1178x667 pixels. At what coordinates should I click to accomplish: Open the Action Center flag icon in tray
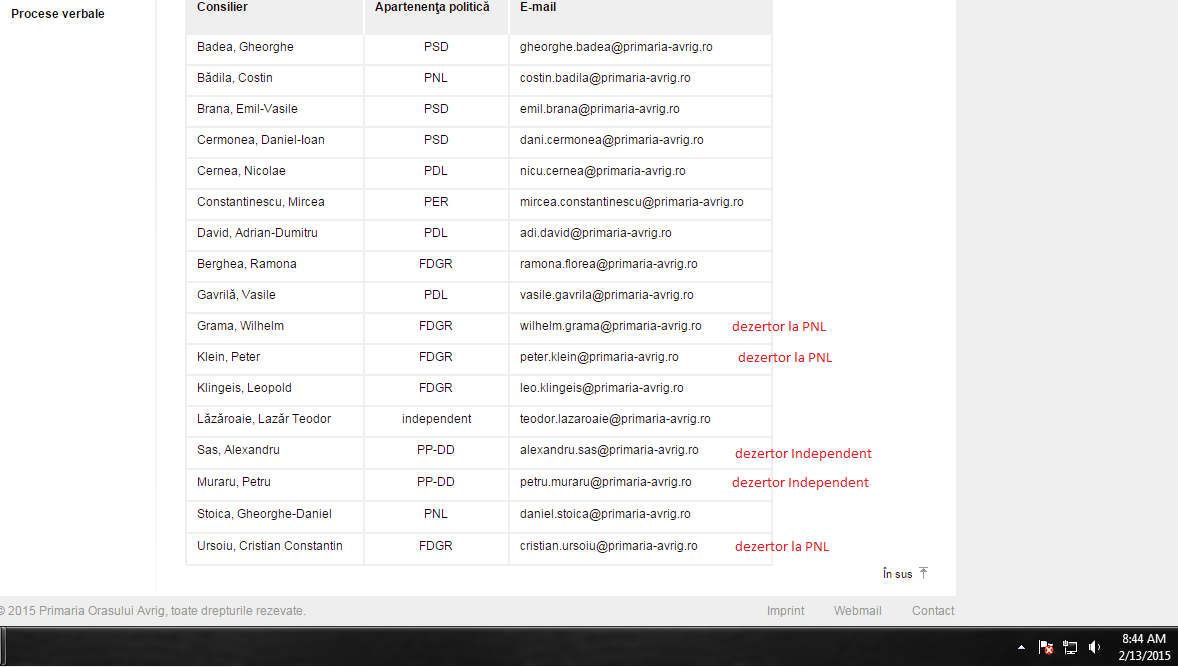(1045, 647)
